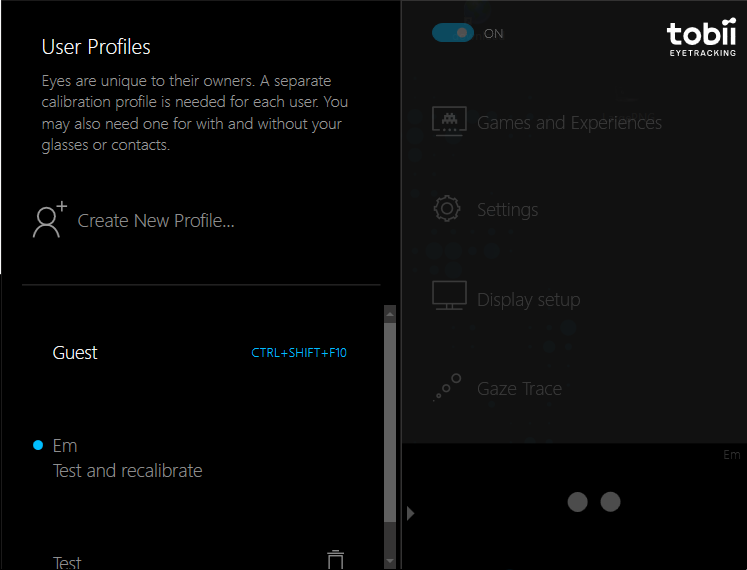
Task: Click the Gaze Trace bubbles icon
Action: coord(447,387)
